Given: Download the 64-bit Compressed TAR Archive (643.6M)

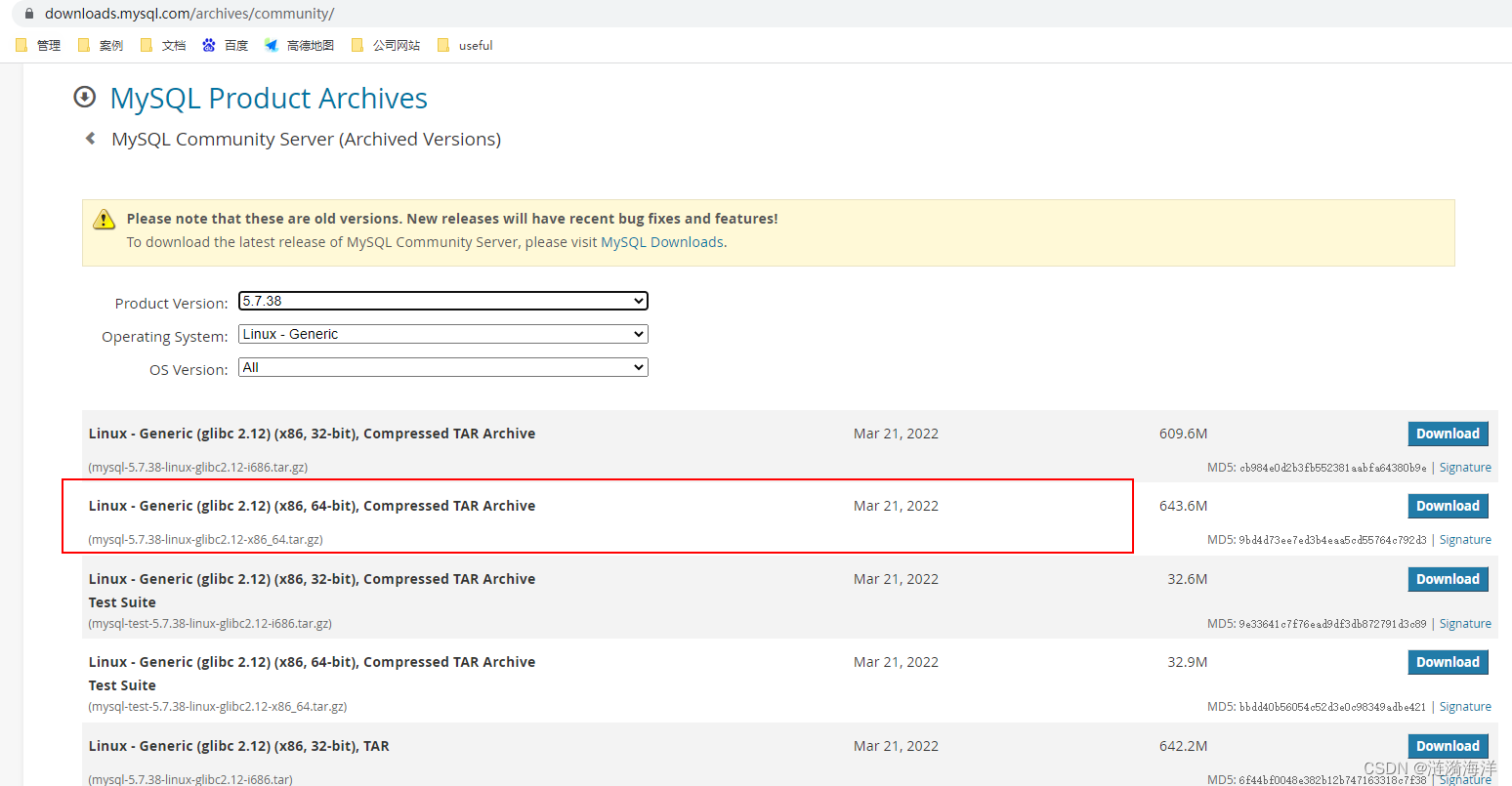Looking at the screenshot, I should [x=1448, y=506].
